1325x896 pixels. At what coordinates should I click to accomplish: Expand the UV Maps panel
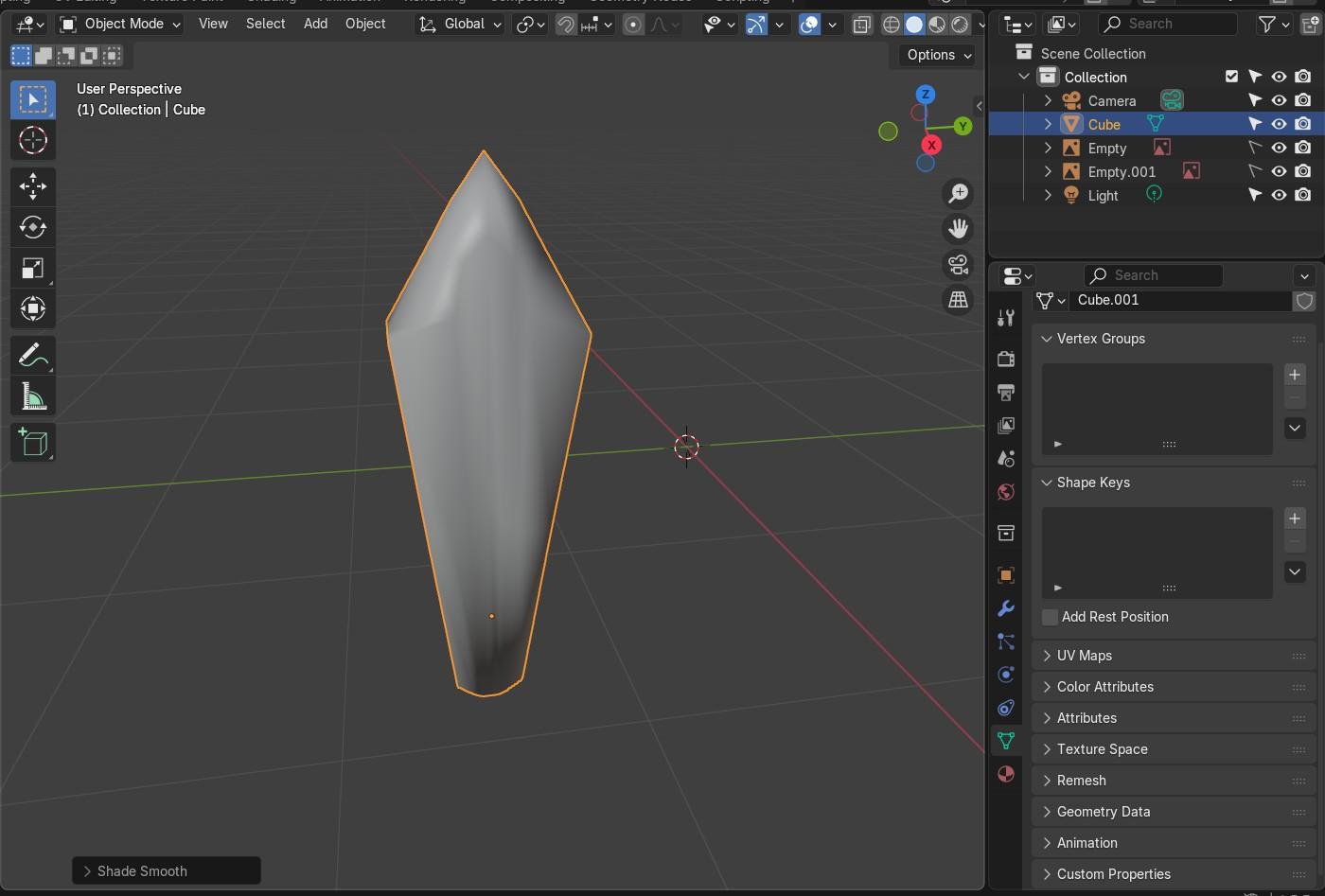(1084, 656)
